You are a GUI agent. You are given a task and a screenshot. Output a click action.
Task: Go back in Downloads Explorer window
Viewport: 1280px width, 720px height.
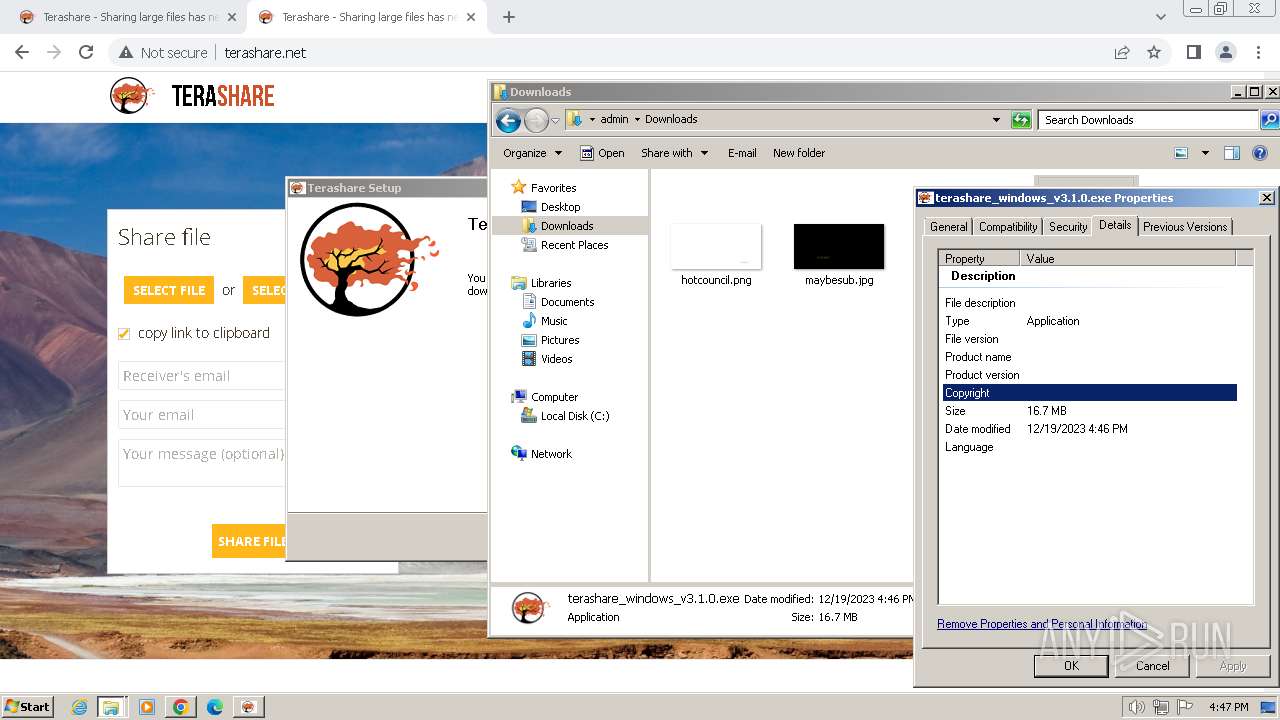[508, 121]
